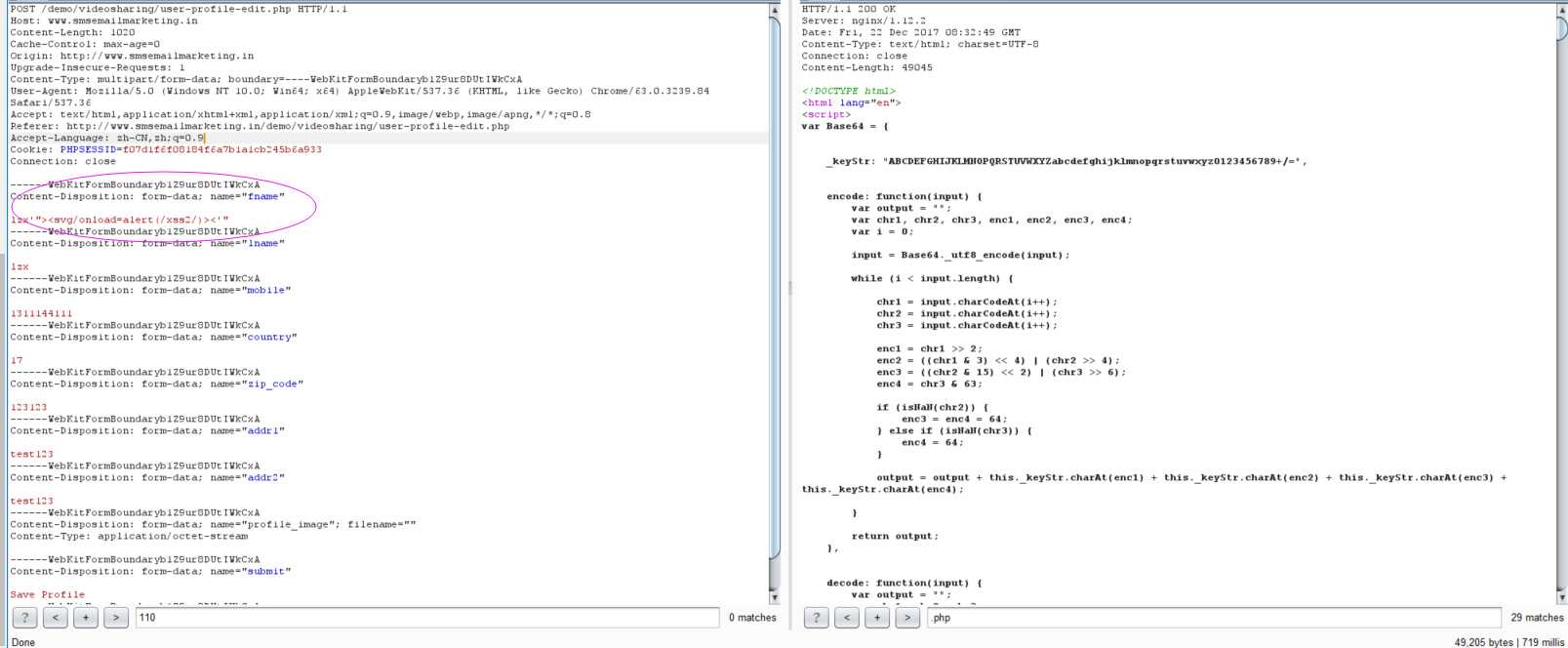Click the '<html lang="en">' tag
Screen dimensions: 1568x648
(x=852, y=102)
